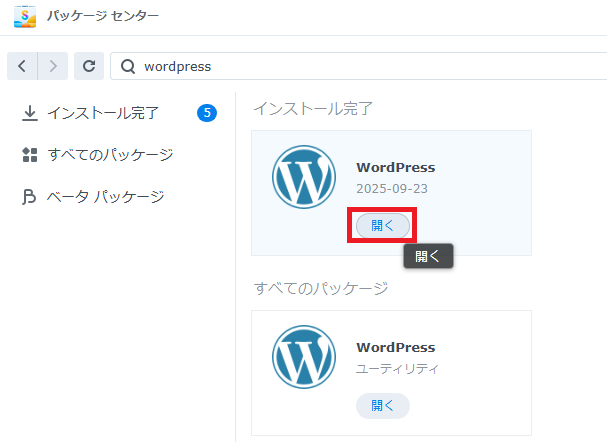Select the WordPress title above 2025-09-23

tap(396, 168)
